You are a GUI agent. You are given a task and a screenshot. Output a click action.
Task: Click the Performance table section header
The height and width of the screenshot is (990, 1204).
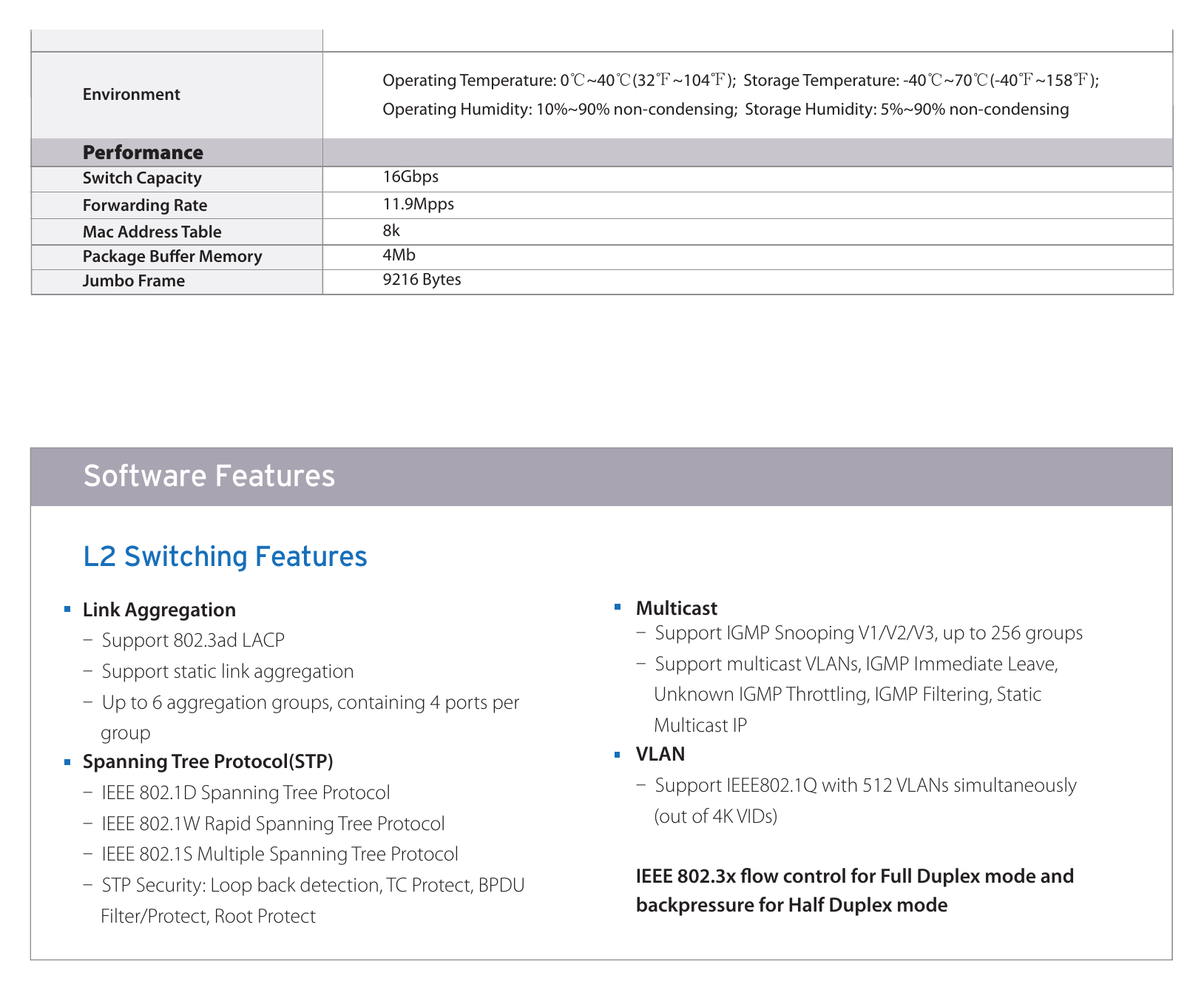(143, 152)
